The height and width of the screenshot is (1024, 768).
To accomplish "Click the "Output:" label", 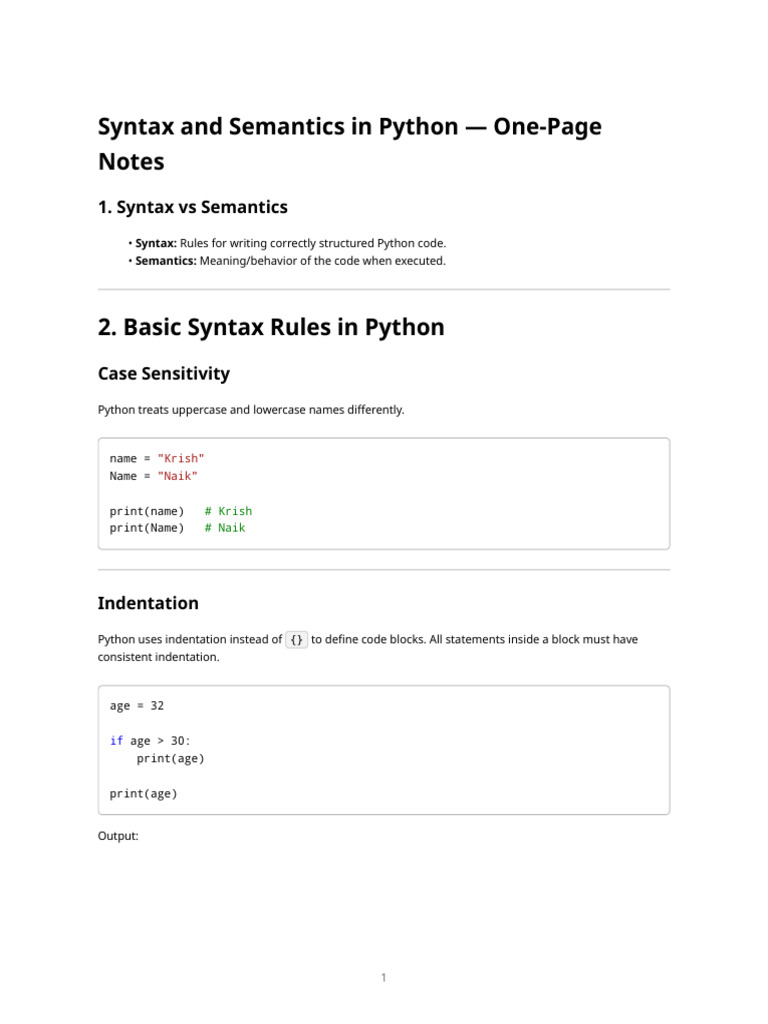I will coord(118,836).
